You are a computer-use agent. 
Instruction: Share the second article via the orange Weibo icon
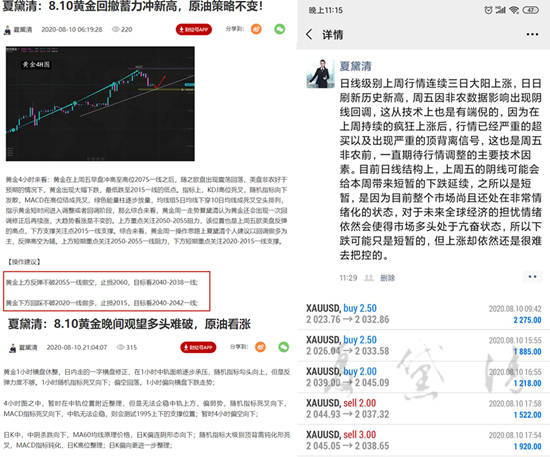pos(260,347)
